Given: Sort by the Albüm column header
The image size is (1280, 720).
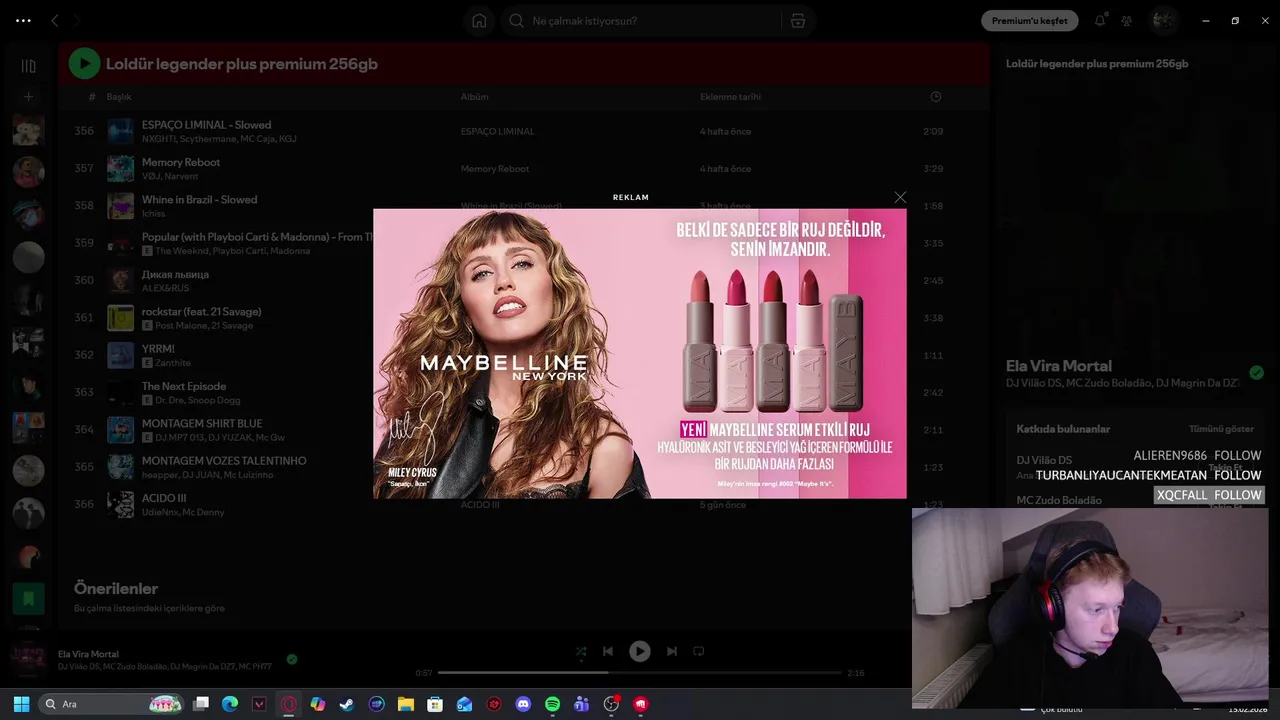Looking at the screenshot, I should pyautogui.click(x=474, y=97).
